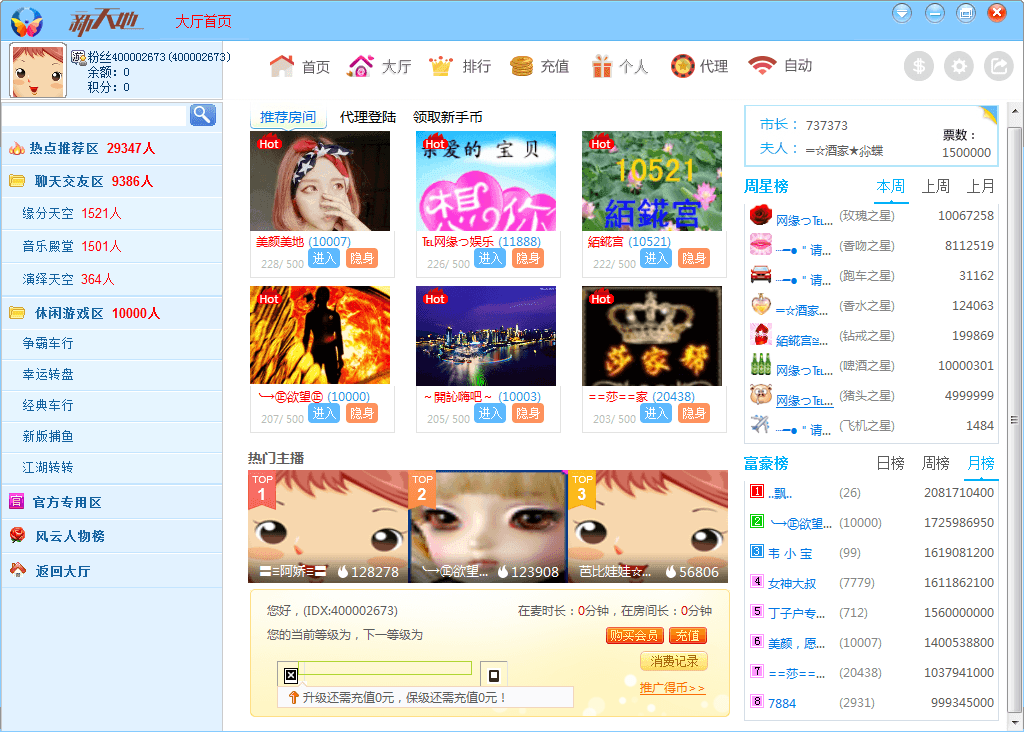Open the 个人 gift icon
Screen dimensions: 1024x732
[600, 66]
